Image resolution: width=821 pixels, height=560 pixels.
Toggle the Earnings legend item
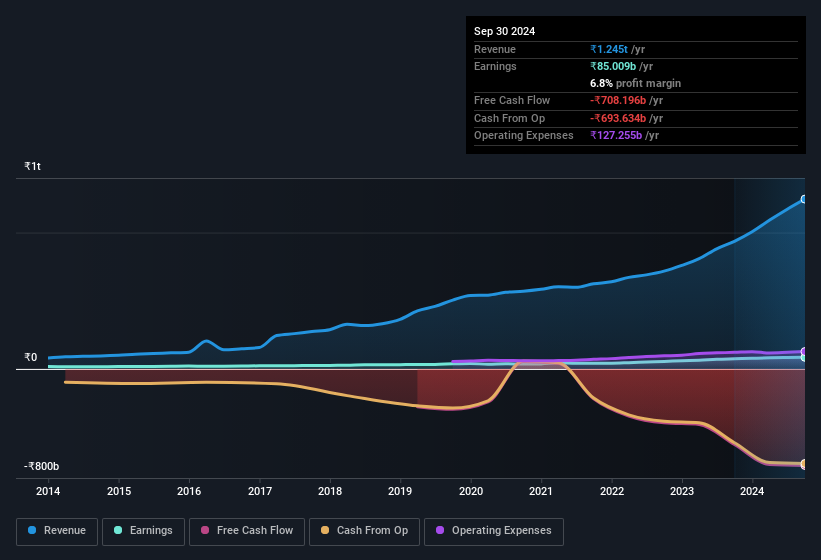coord(141,531)
